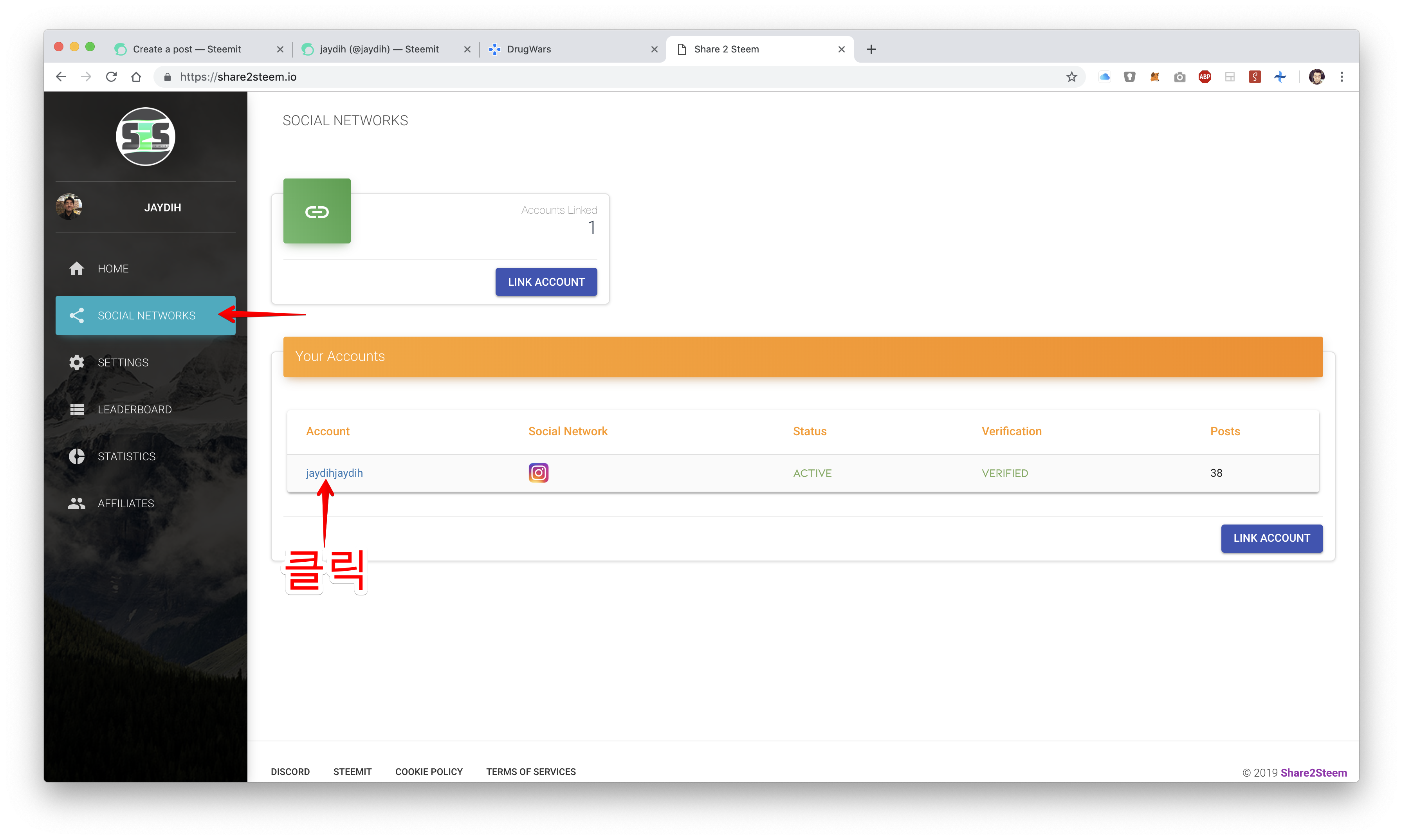Click the blue pinwheel extension icon
1403x840 pixels.
[1280, 77]
